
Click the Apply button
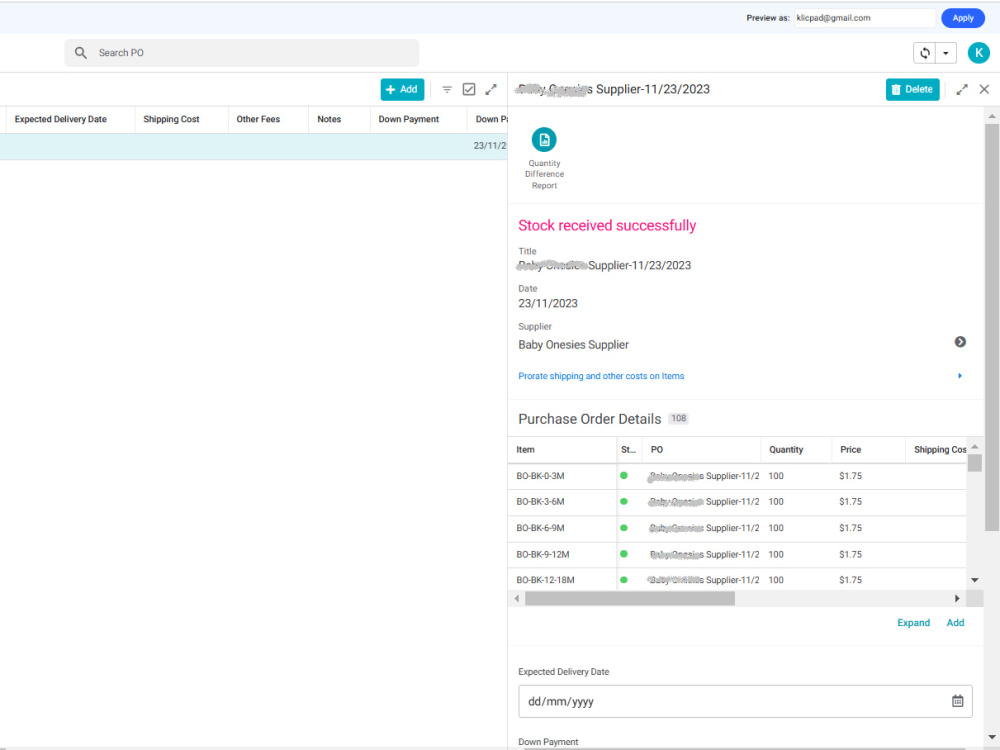pyautogui.click(x=962, y=18)
